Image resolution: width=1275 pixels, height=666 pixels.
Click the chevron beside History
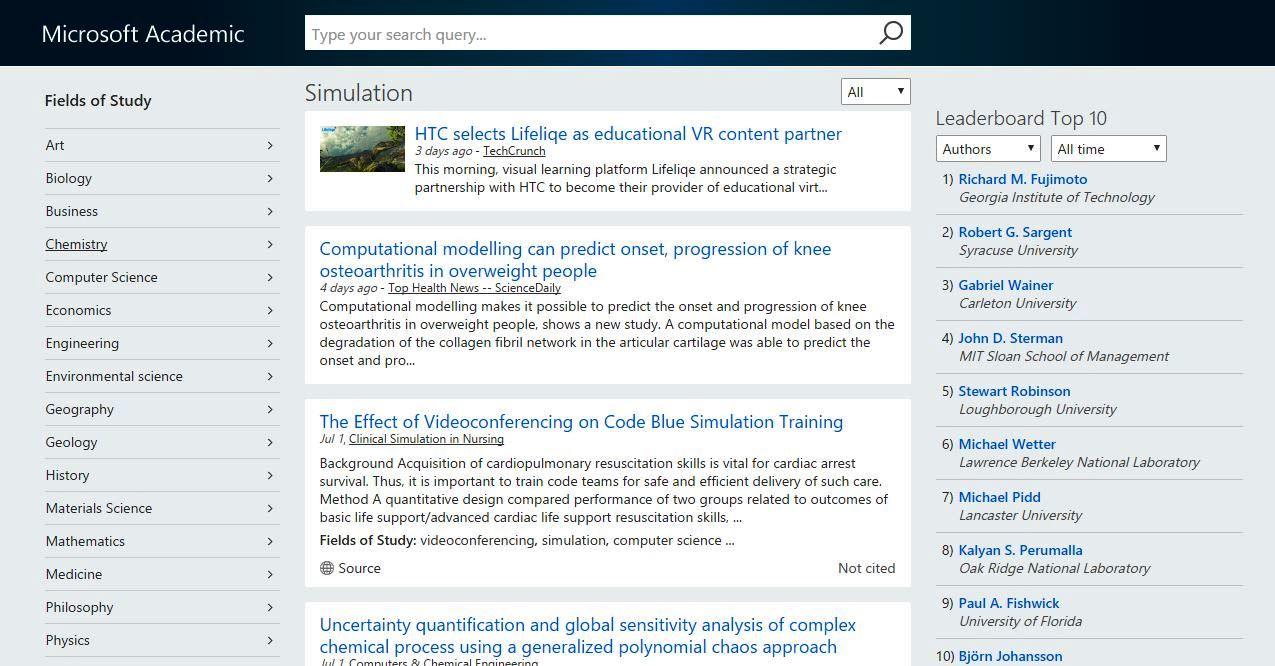pos(270,475)
